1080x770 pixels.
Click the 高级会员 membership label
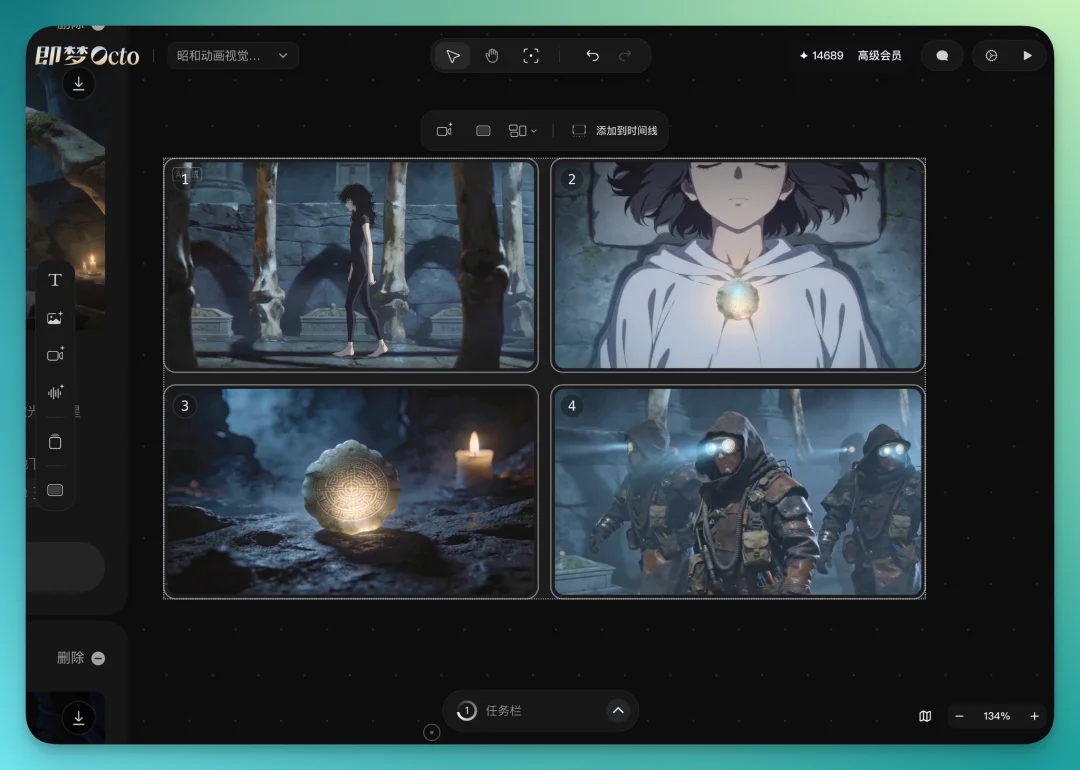[x=879, y=56]
